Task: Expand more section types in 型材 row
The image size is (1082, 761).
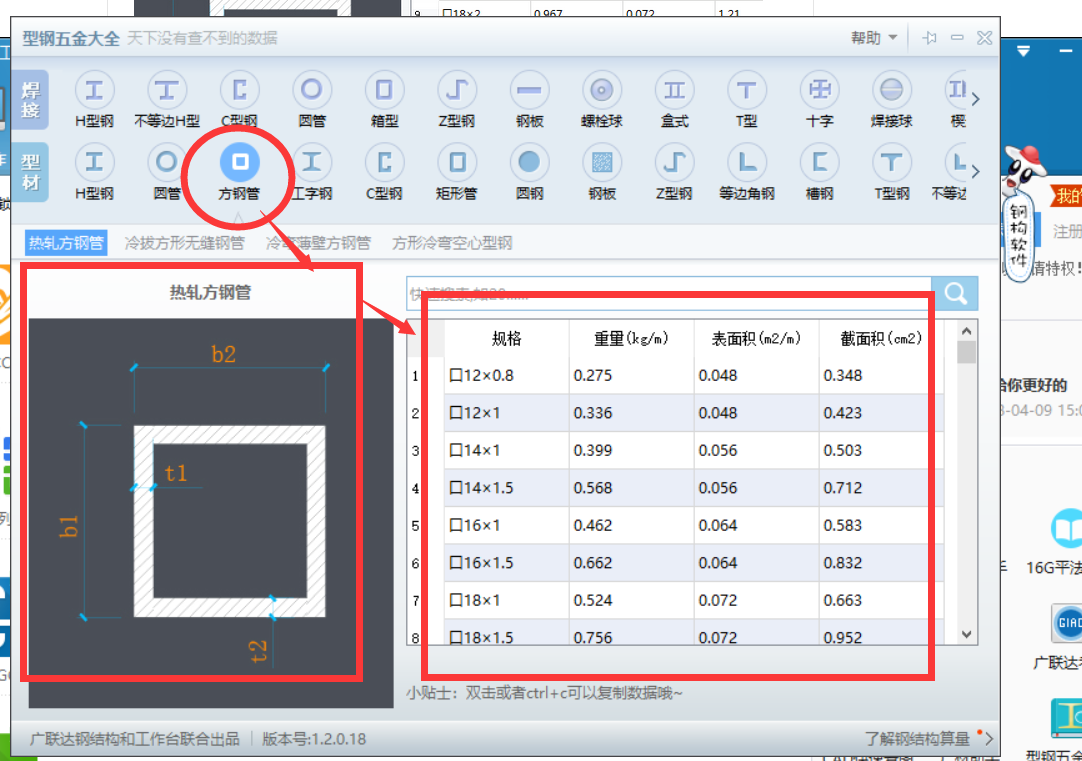Action: pyautogui.click(x=975, y=171)
